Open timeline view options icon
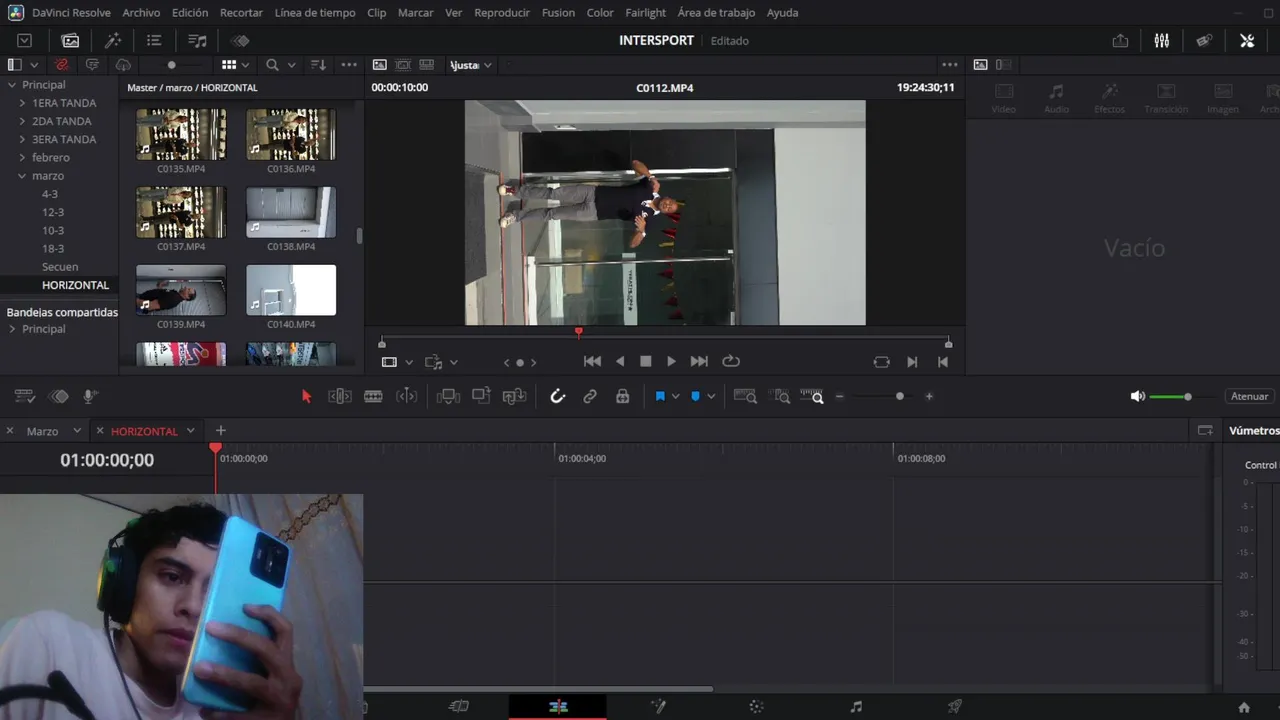Viewport: 1280px width, 720px height. (x=24, y=396)
